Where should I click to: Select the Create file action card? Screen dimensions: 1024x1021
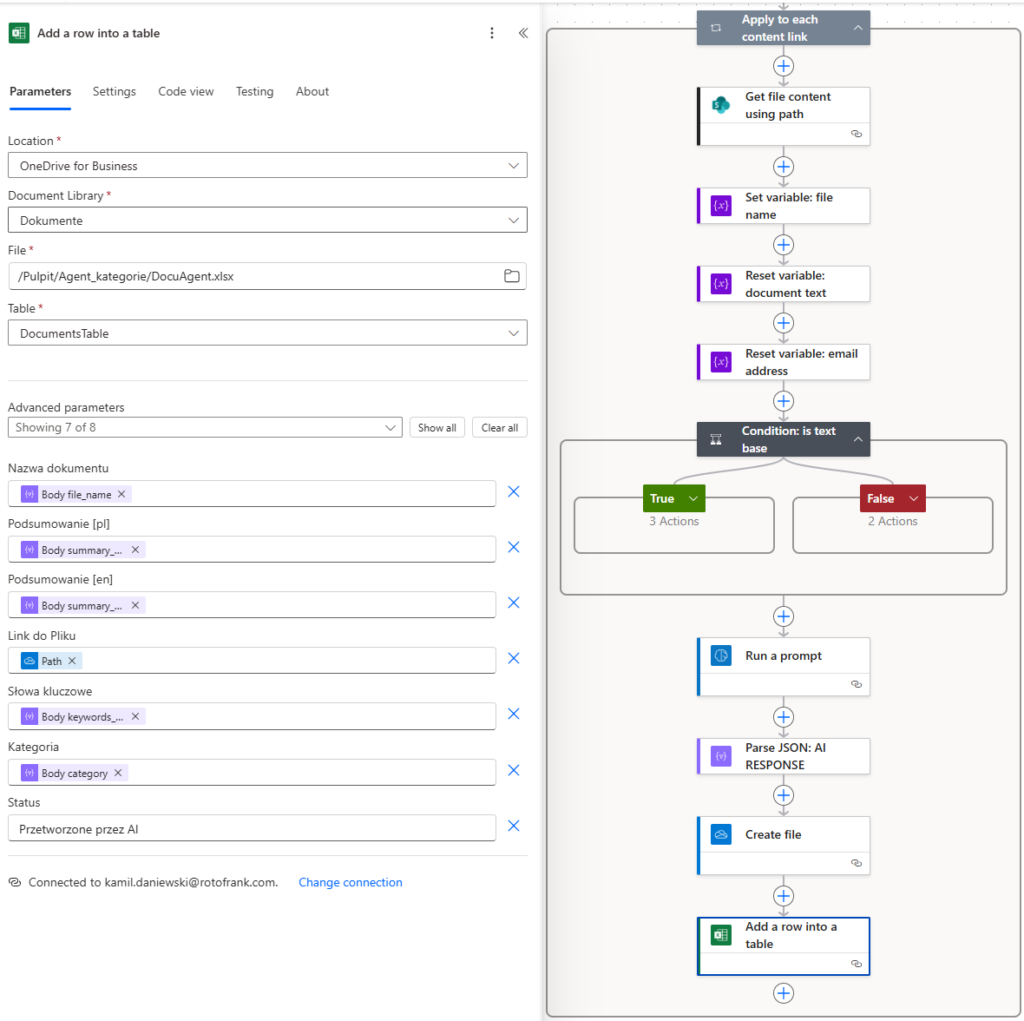click(x=784, y=845)
